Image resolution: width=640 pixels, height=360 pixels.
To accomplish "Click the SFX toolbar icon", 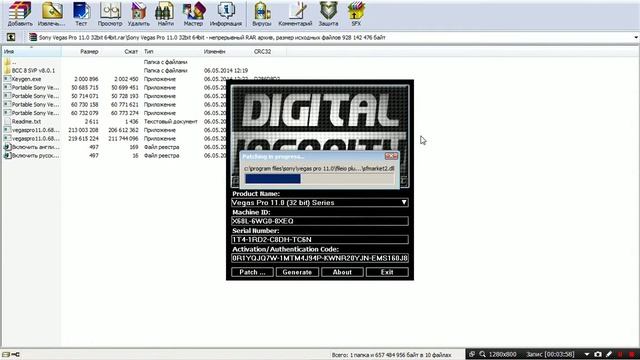I will pos(356,14).
